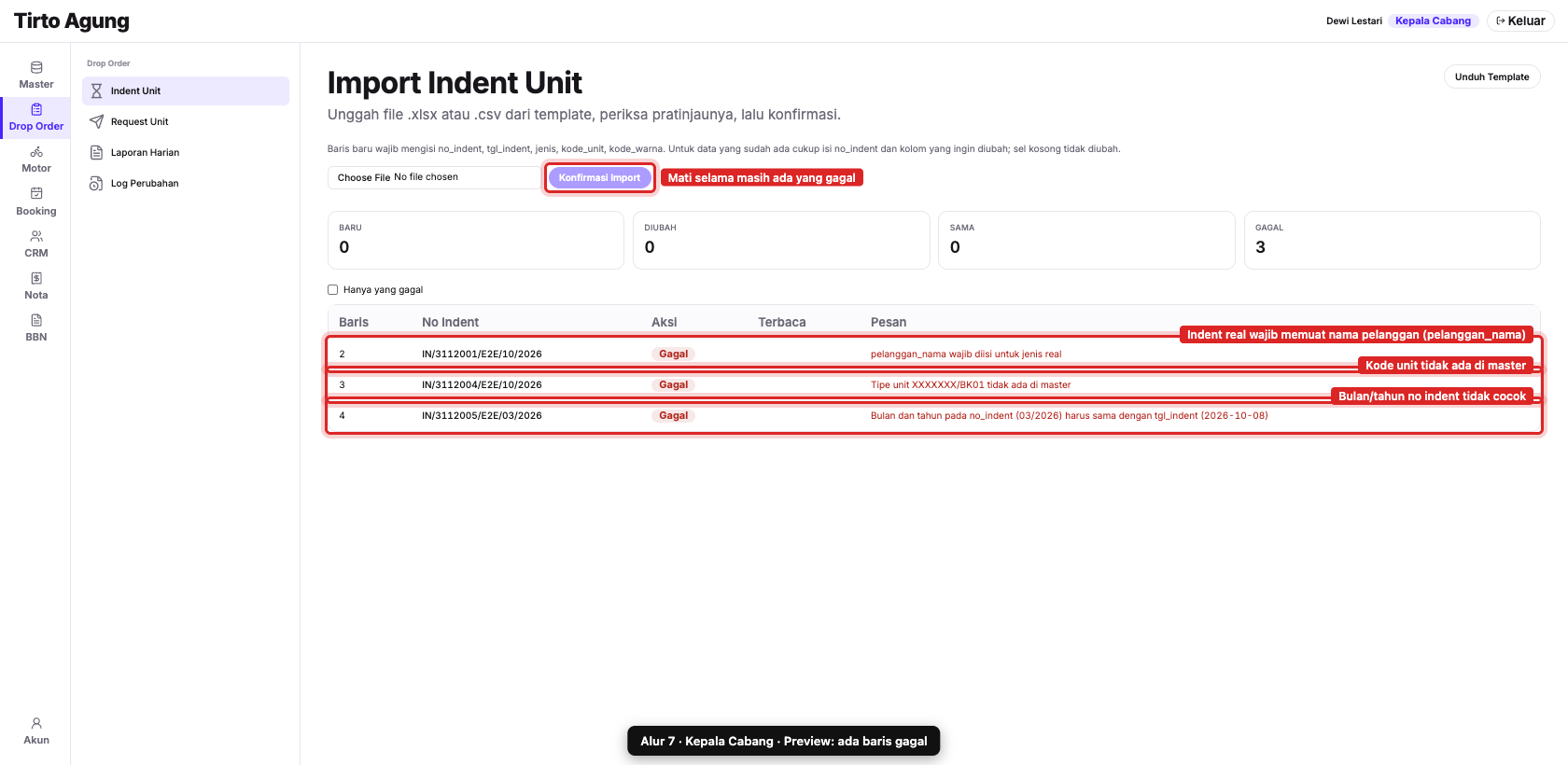The image size is (1568, 765).
Task: Open the Log Perubahan menu item
Action: coord(186,183)
